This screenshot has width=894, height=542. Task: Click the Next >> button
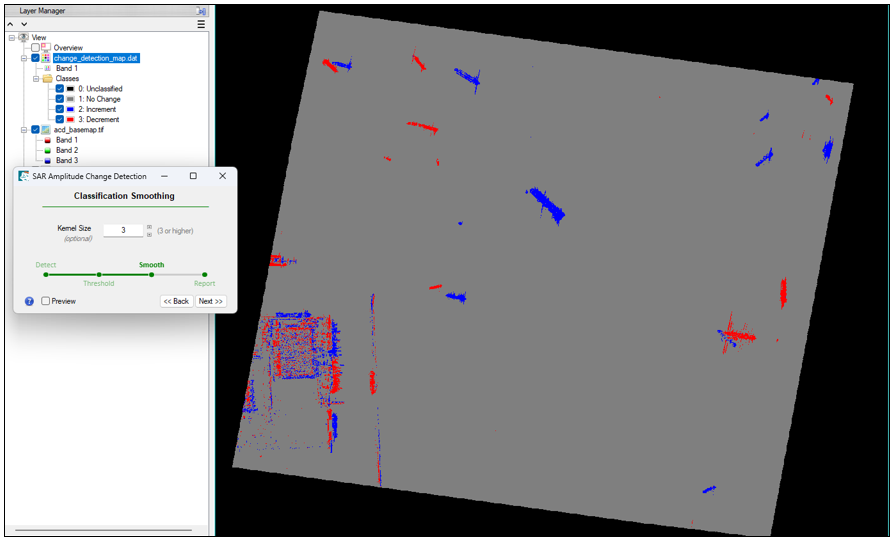click(210, 301)
